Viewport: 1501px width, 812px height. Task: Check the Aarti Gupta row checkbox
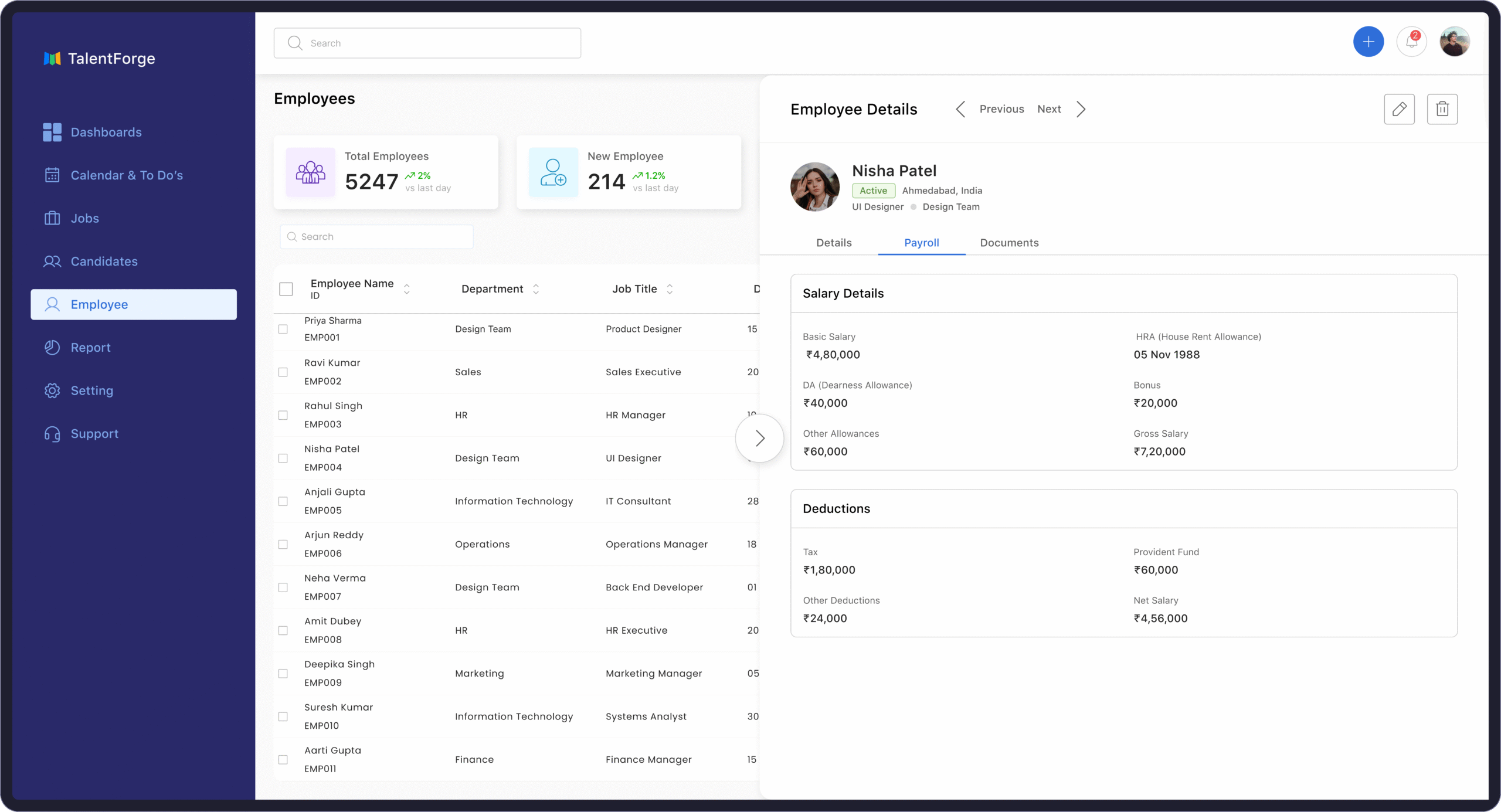(283, 760)
